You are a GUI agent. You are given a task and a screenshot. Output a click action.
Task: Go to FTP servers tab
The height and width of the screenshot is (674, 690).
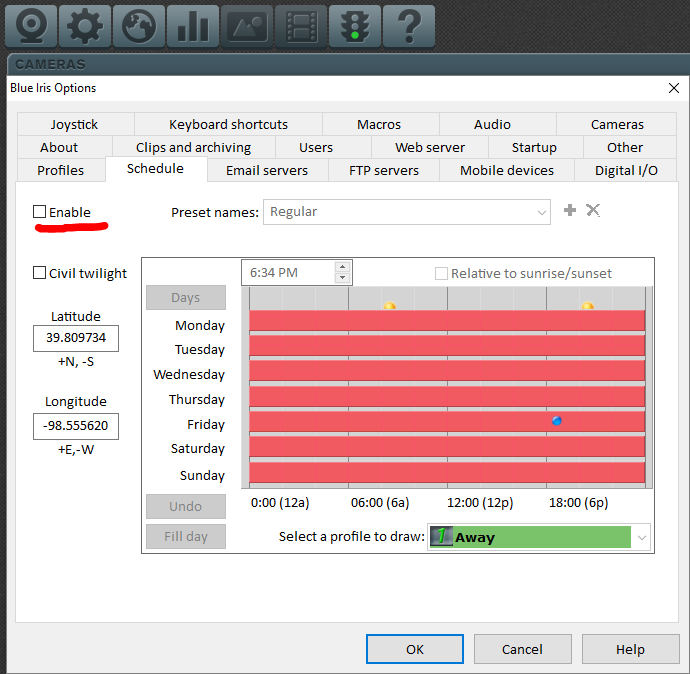click(x=384, y=170)
